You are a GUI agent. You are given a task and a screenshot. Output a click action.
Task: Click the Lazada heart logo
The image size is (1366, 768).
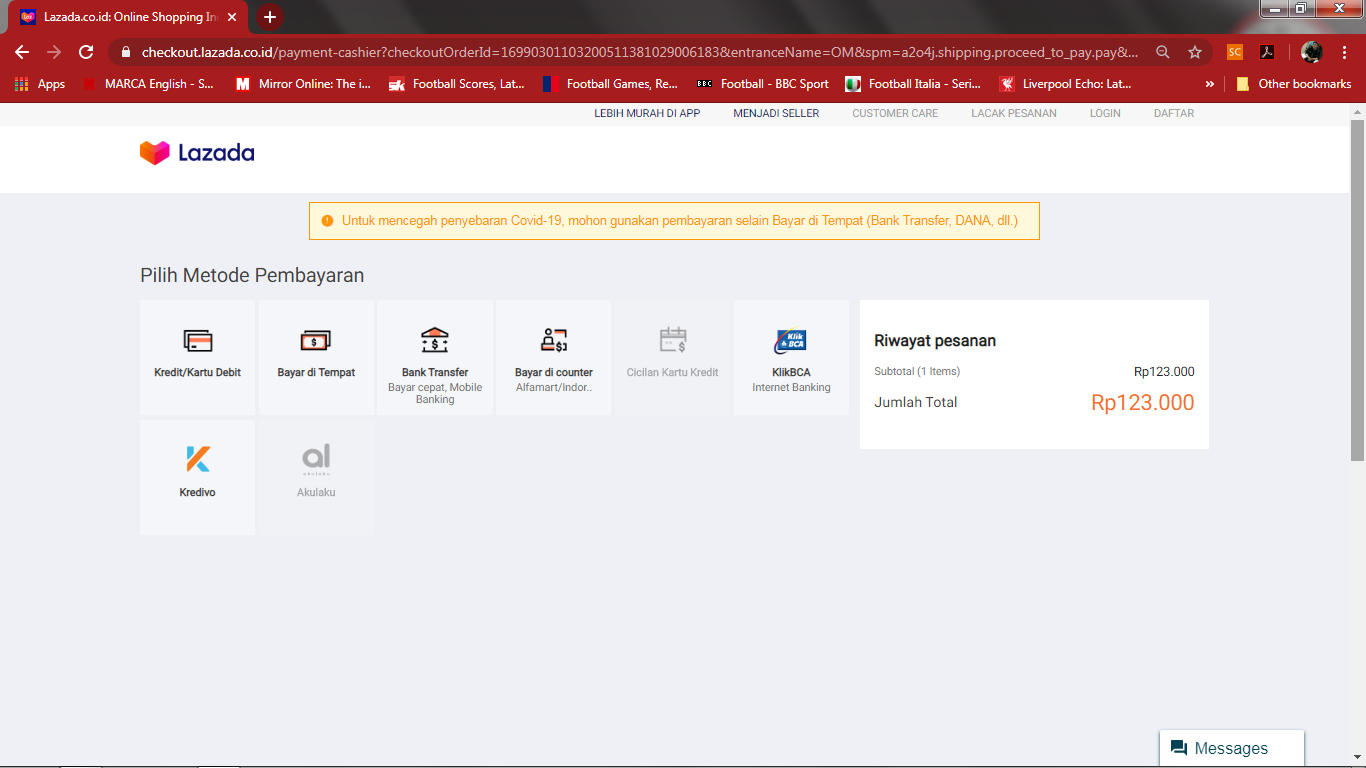[155, 153]
